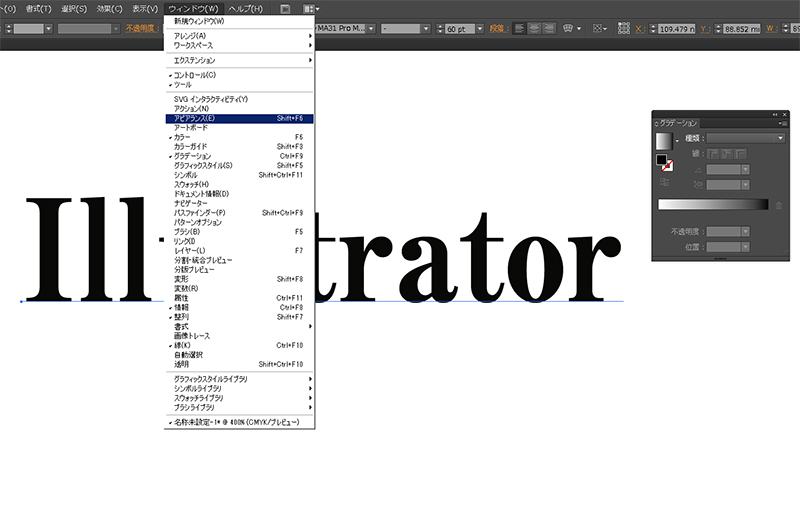Toggle the checked カラー panel entry
Viewport: 800px width, 520px height.
(239, 137)
